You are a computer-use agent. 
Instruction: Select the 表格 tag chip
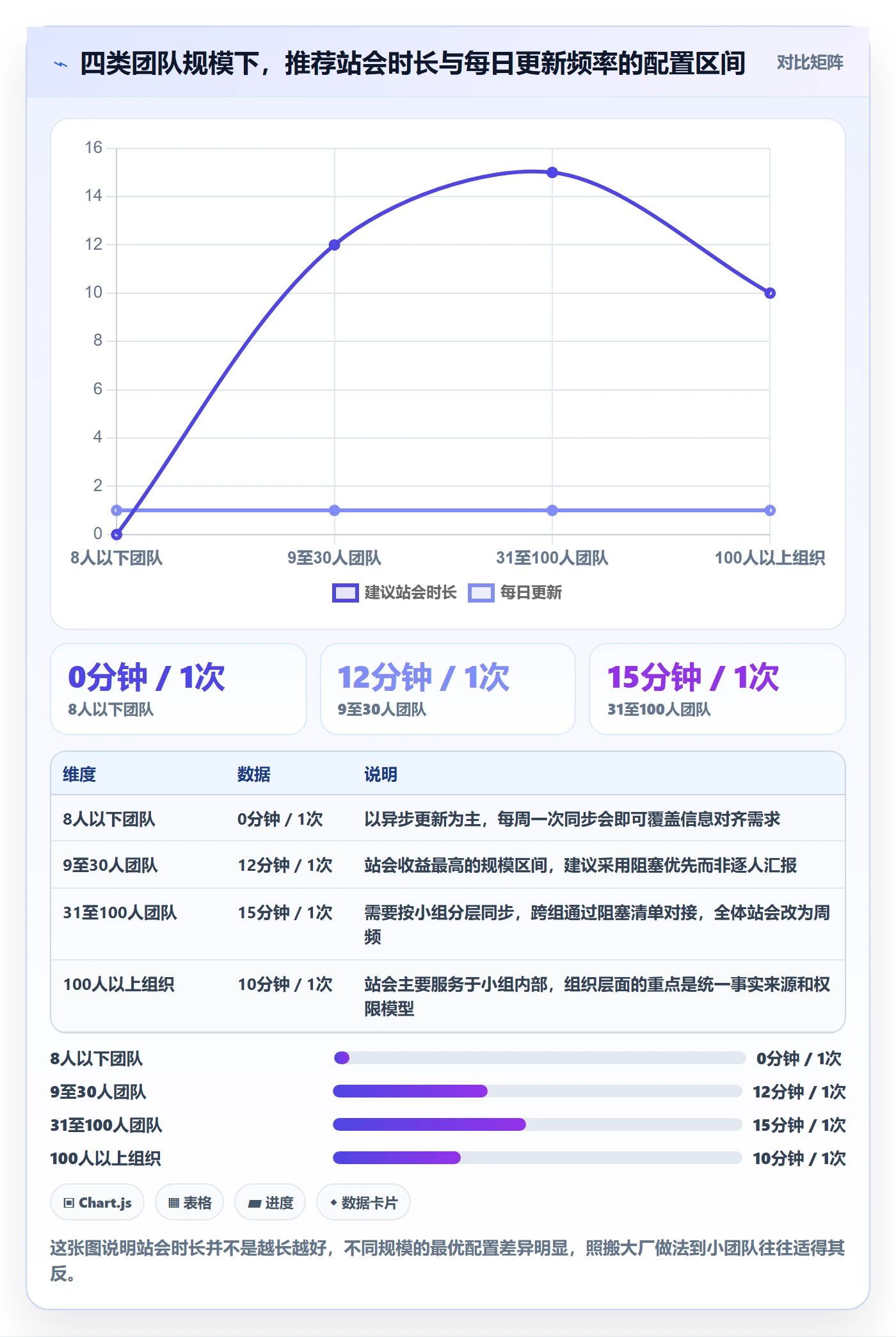coord(189,1203)
